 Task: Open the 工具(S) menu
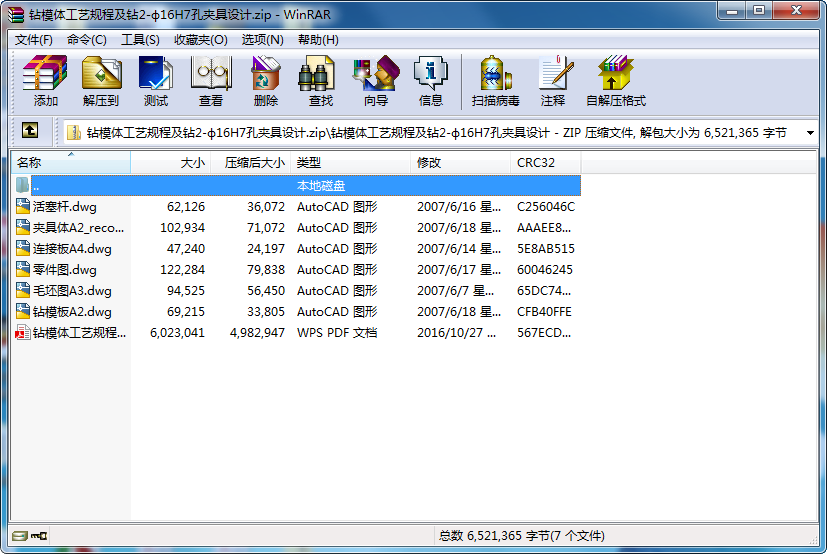click(x=140, y=40)
